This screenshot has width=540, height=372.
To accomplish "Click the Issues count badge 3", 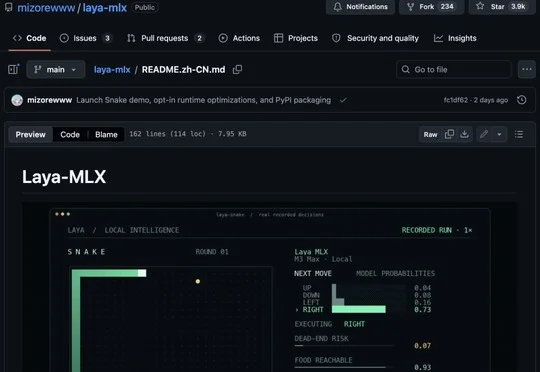I will 107,38.
